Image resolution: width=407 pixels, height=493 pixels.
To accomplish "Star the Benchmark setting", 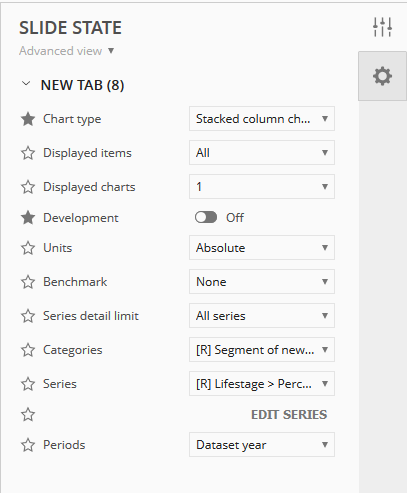I will tap(28, 282).
